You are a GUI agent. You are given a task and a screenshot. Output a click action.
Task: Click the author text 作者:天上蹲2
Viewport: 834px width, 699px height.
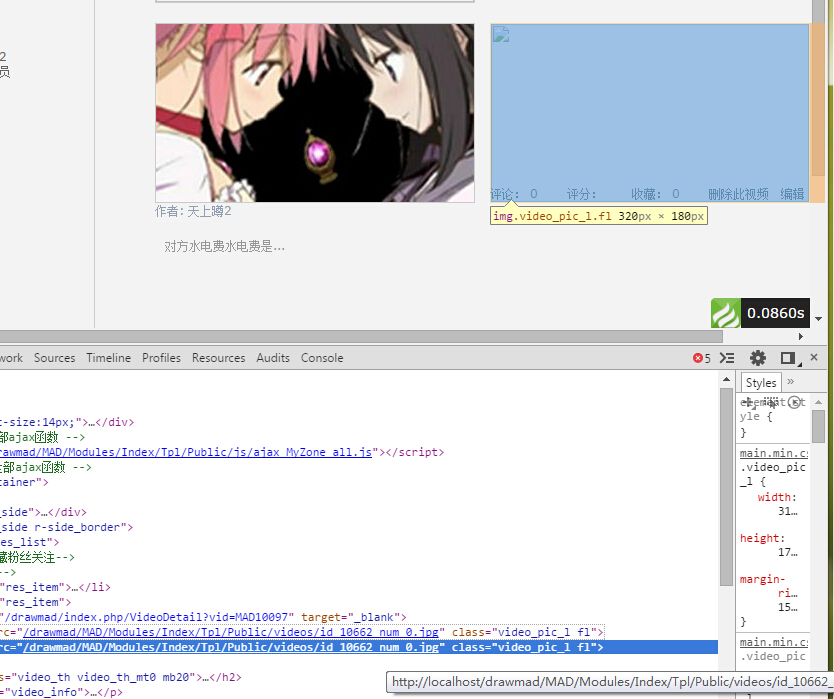pyautogui.click(x=193, y=212)
